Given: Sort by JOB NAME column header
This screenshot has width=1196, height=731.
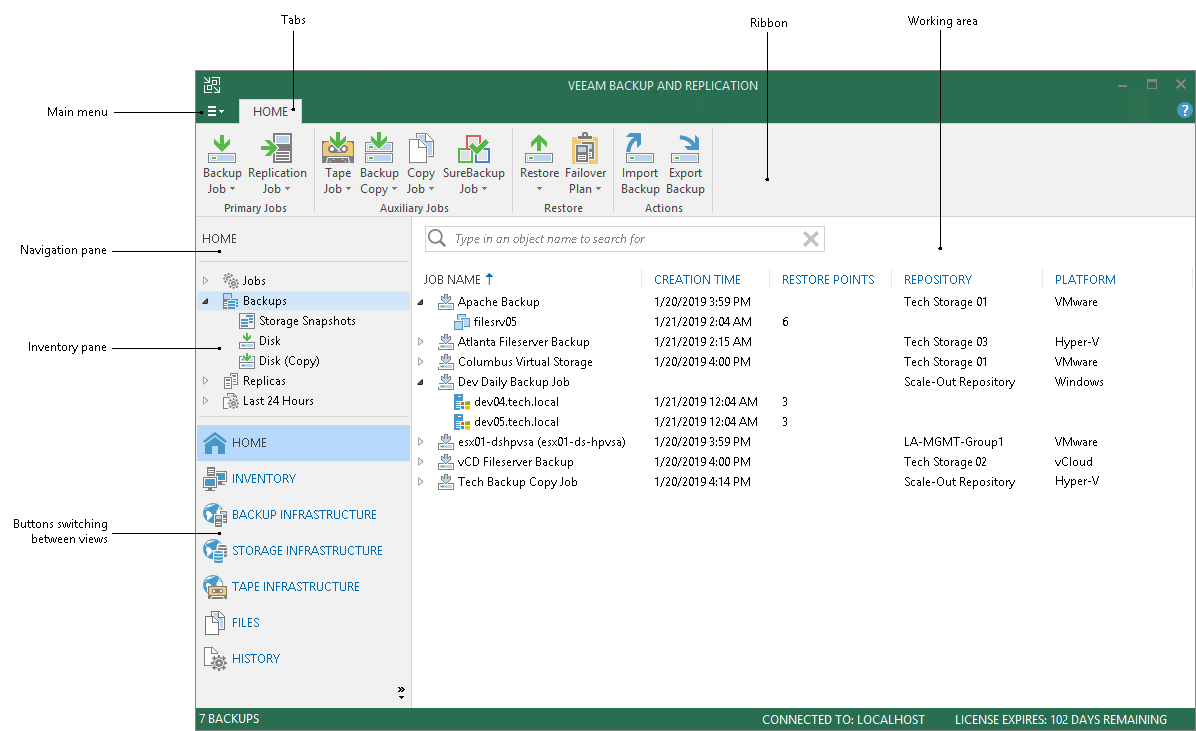Looking at the screenshot, I should pos(452,280).
